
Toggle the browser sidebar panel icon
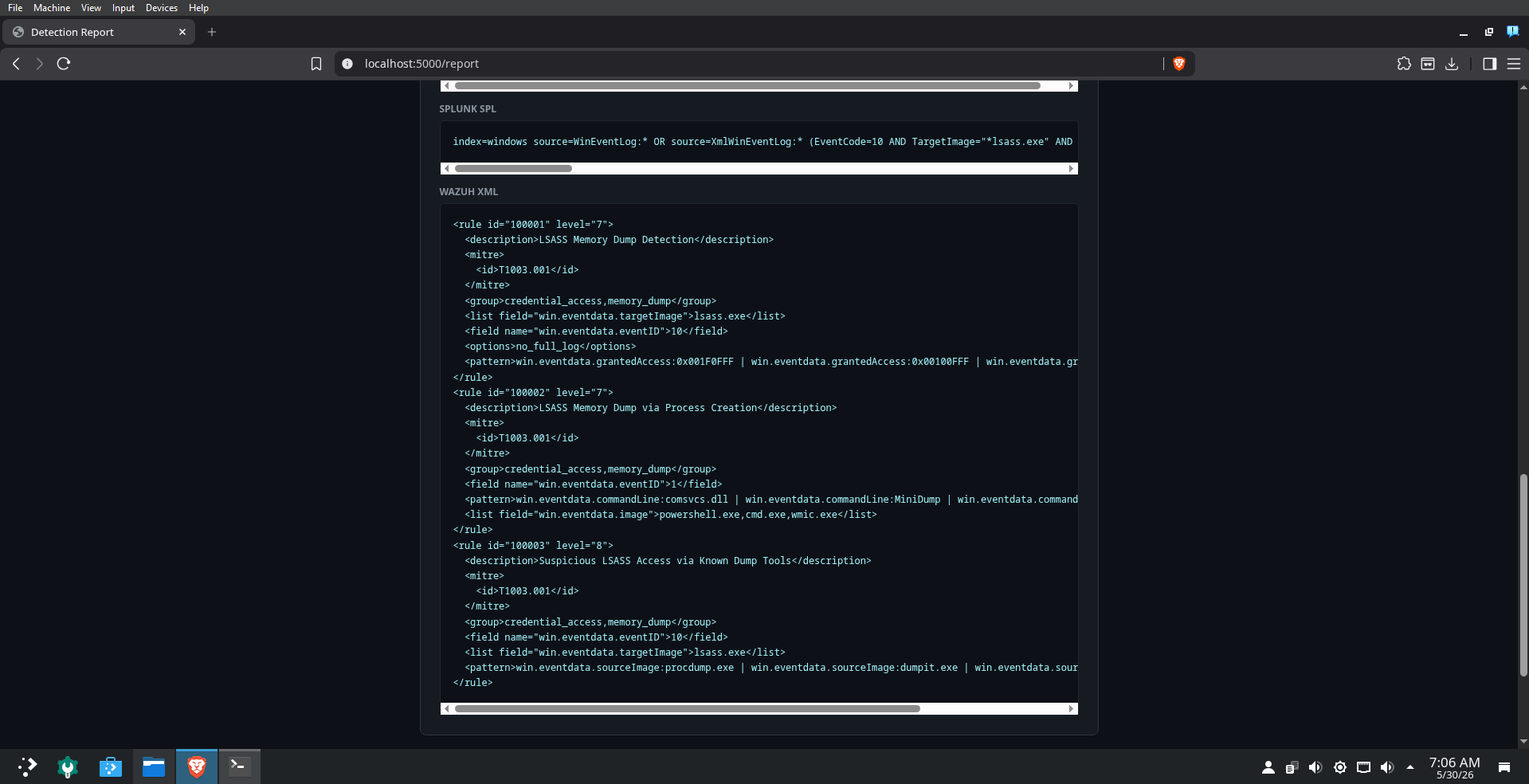pyautogui.click(x=1489, y=64)
